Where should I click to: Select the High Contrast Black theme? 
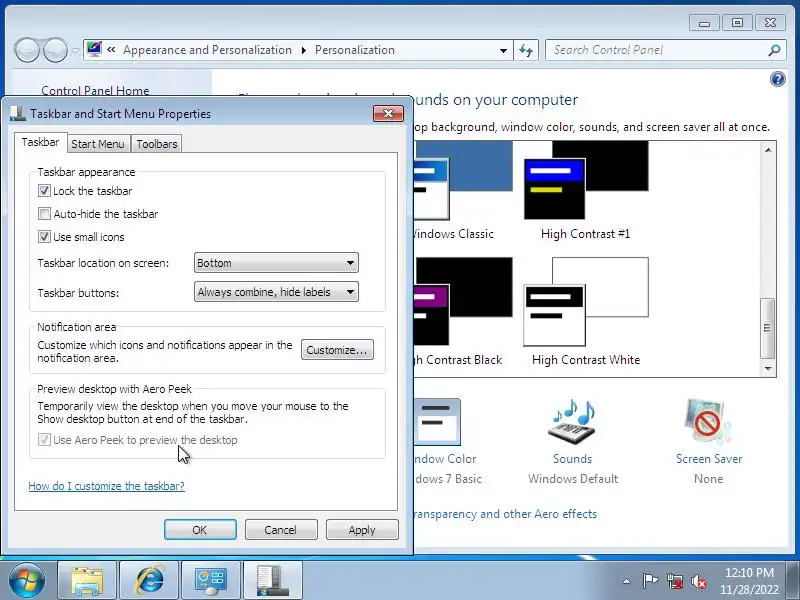click(x=463, y=311)
